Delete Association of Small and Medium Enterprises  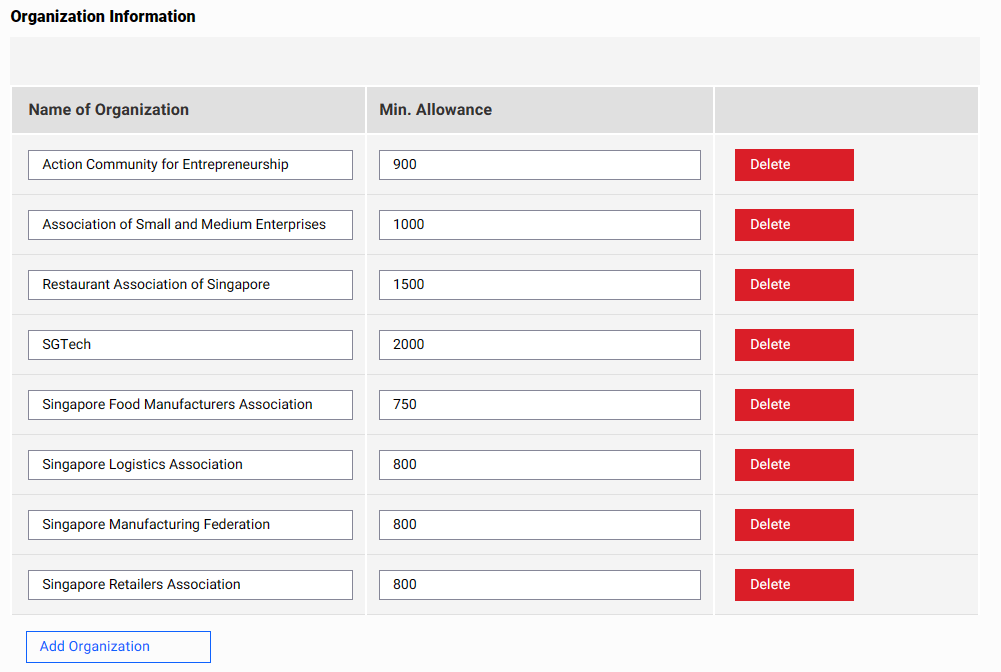pos(794,225)
